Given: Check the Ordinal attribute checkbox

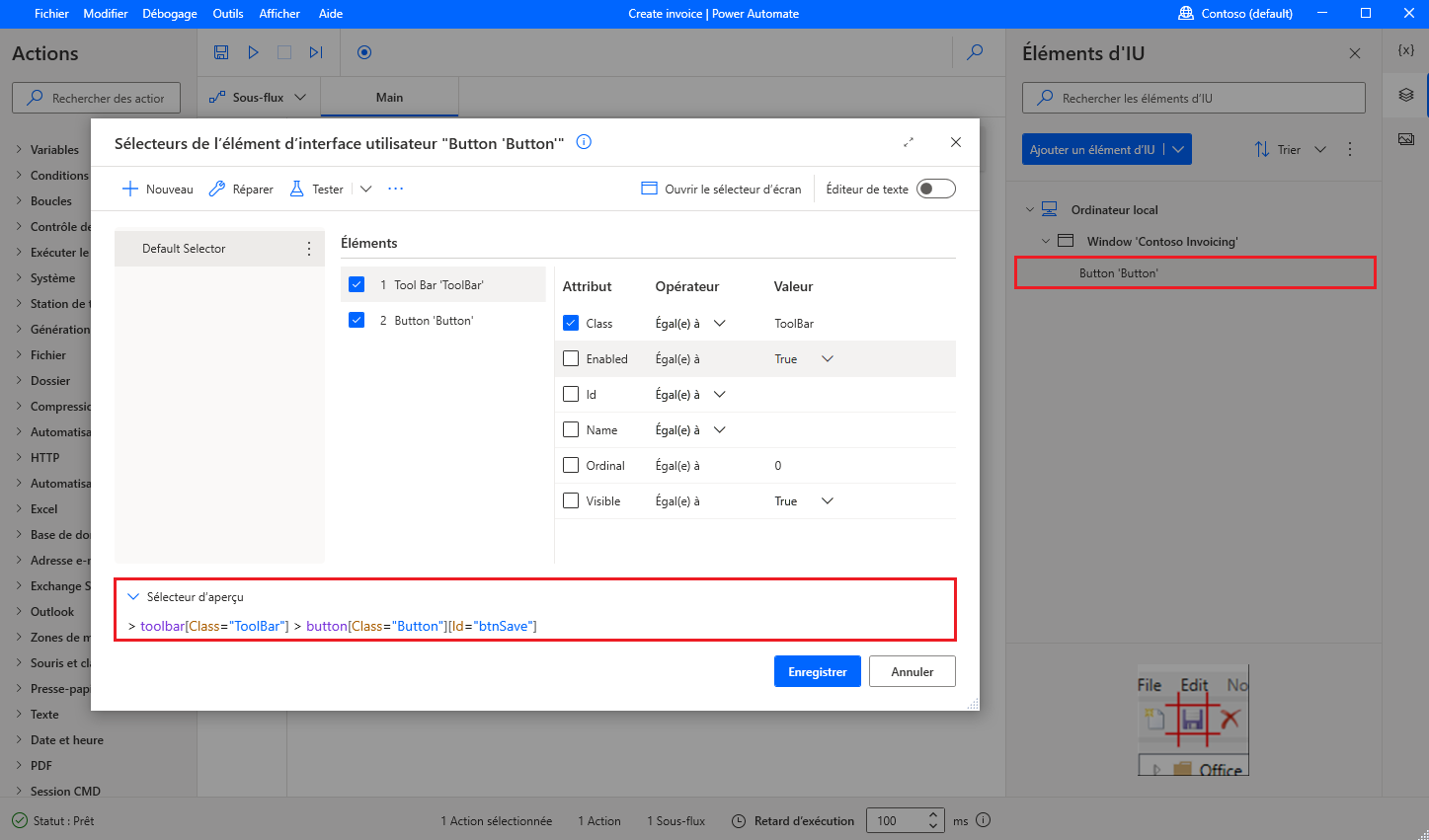Looking at the screenshot, I should pyautogui.click(x=571, y=465).
